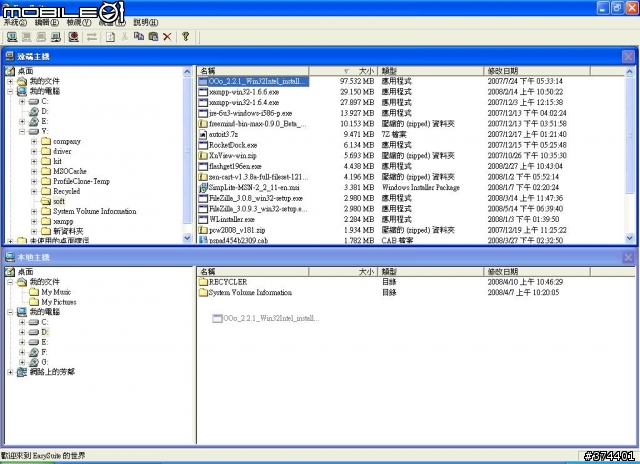The height and width of the screenshot is (464, 640).
Task: Select xampp-win32-1.6.4.exe in remote list
Action: [244, 102]
